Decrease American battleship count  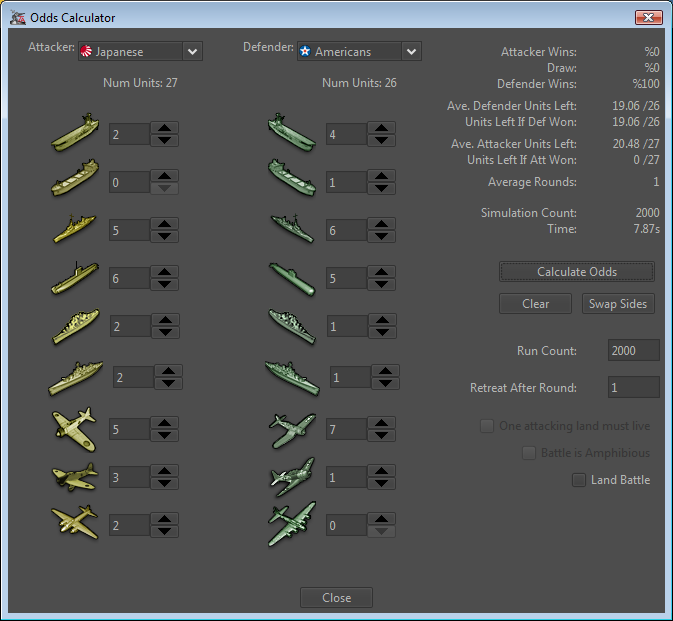[x=385, y=384]
